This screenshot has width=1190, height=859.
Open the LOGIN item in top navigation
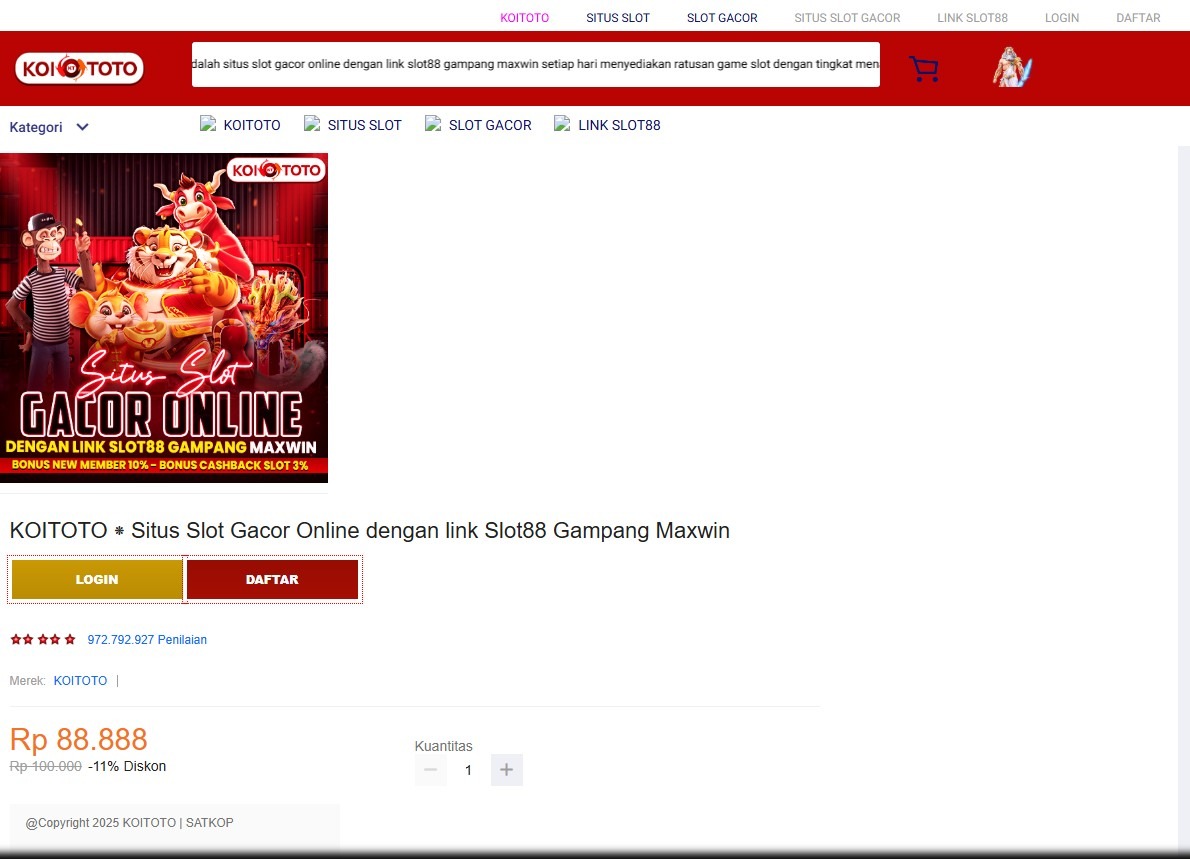[x=1061, y=17]
